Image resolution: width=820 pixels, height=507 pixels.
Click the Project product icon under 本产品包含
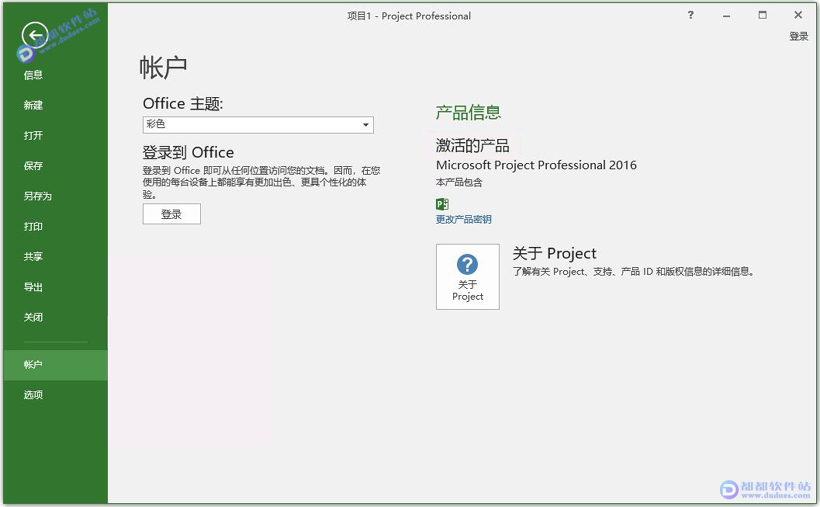442,204
